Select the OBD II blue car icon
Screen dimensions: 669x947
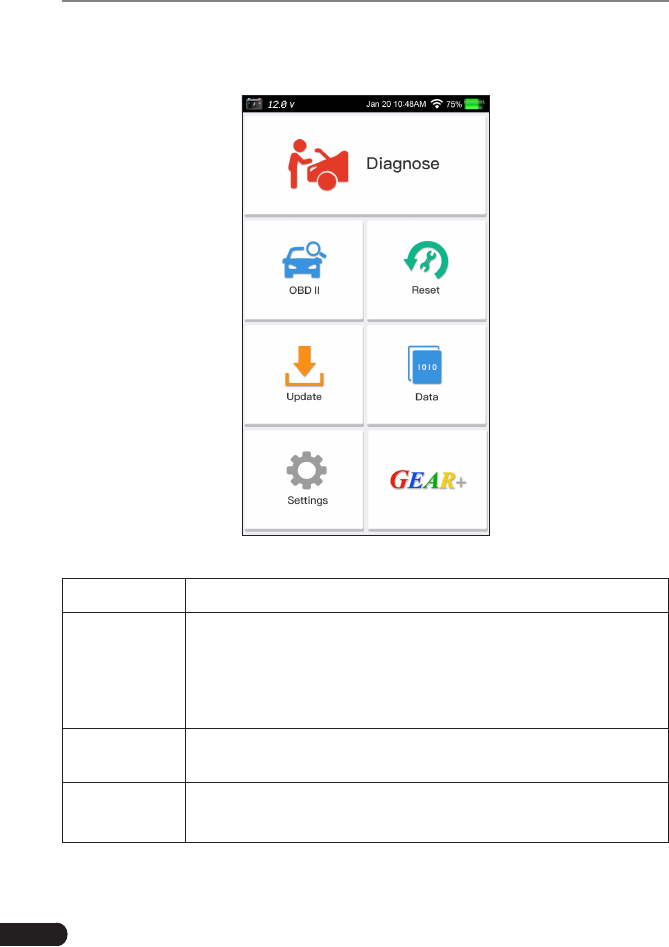coord(304,260)
